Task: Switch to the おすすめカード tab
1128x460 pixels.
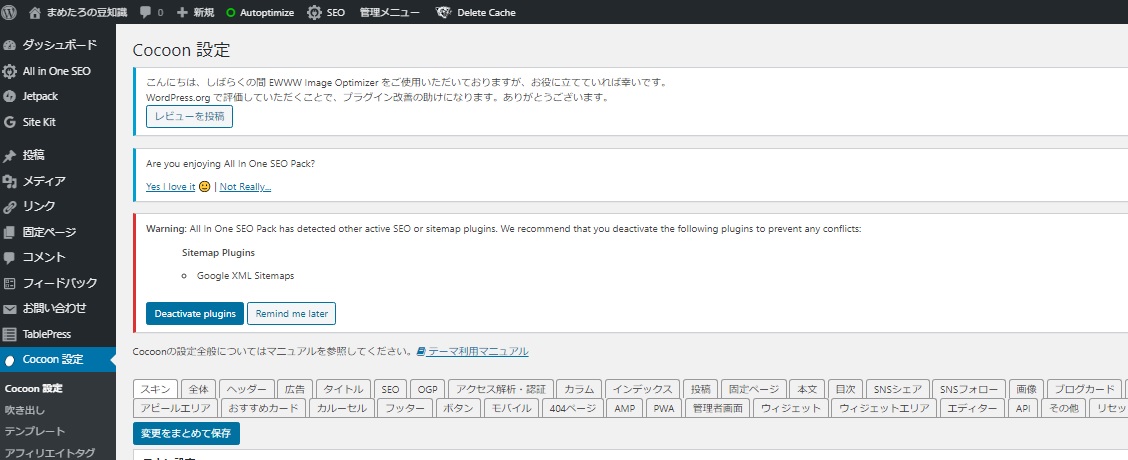Action: [x=263, y=408]
